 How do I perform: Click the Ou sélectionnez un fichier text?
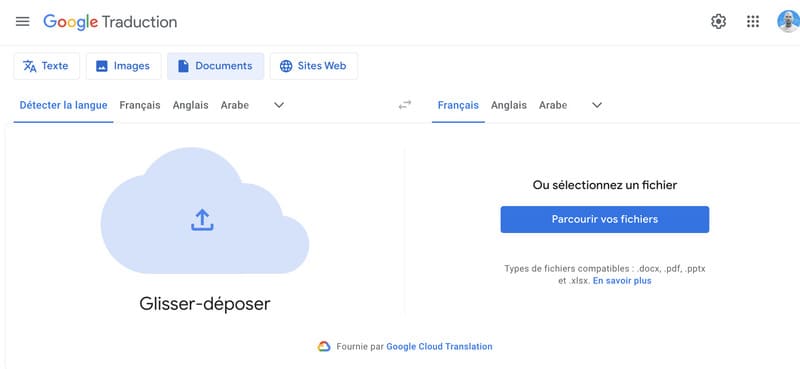[x=605, y=185]
